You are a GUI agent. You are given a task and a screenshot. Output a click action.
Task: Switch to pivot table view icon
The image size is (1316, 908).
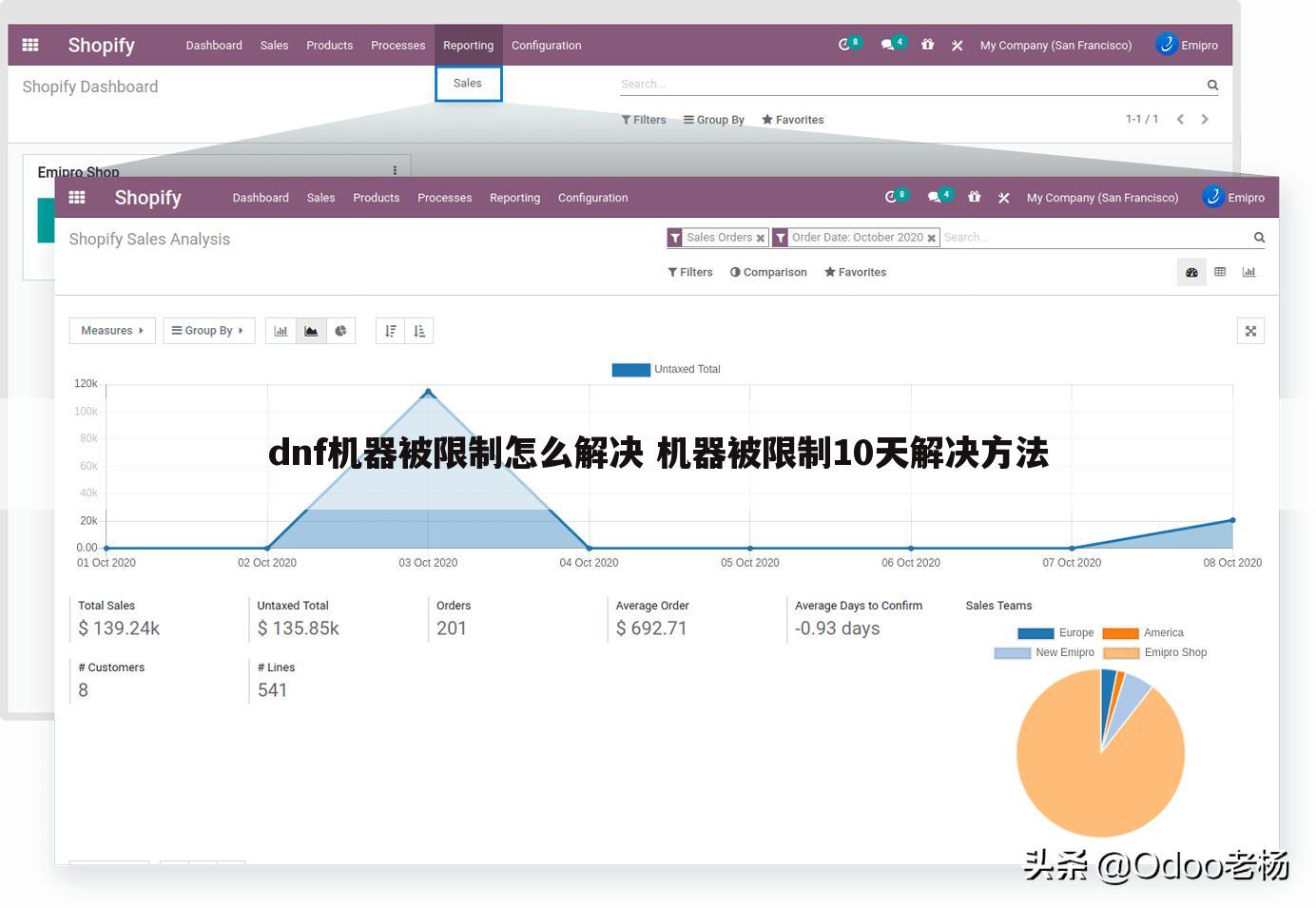point(1220,272)
